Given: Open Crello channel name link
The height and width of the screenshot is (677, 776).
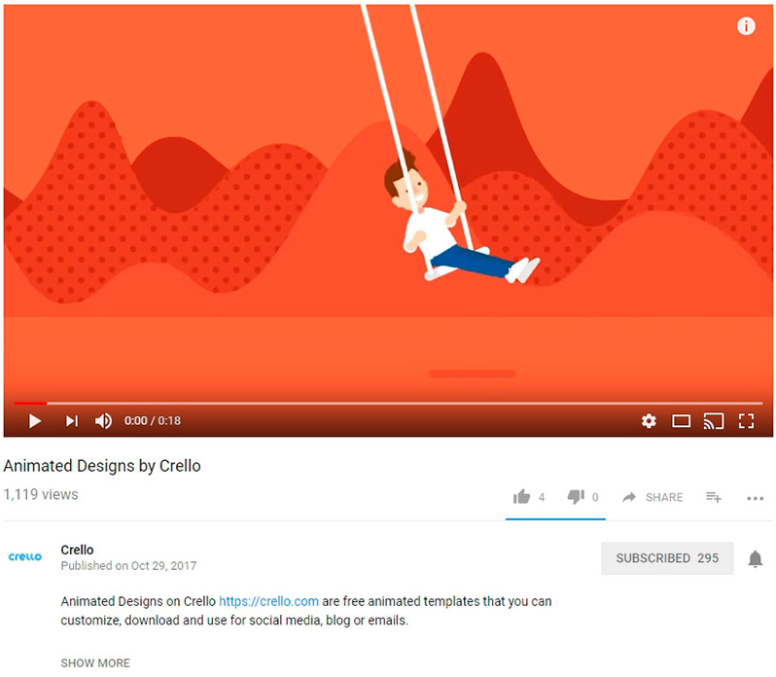Looking at the screenshot, I should [x=77, y=550].
